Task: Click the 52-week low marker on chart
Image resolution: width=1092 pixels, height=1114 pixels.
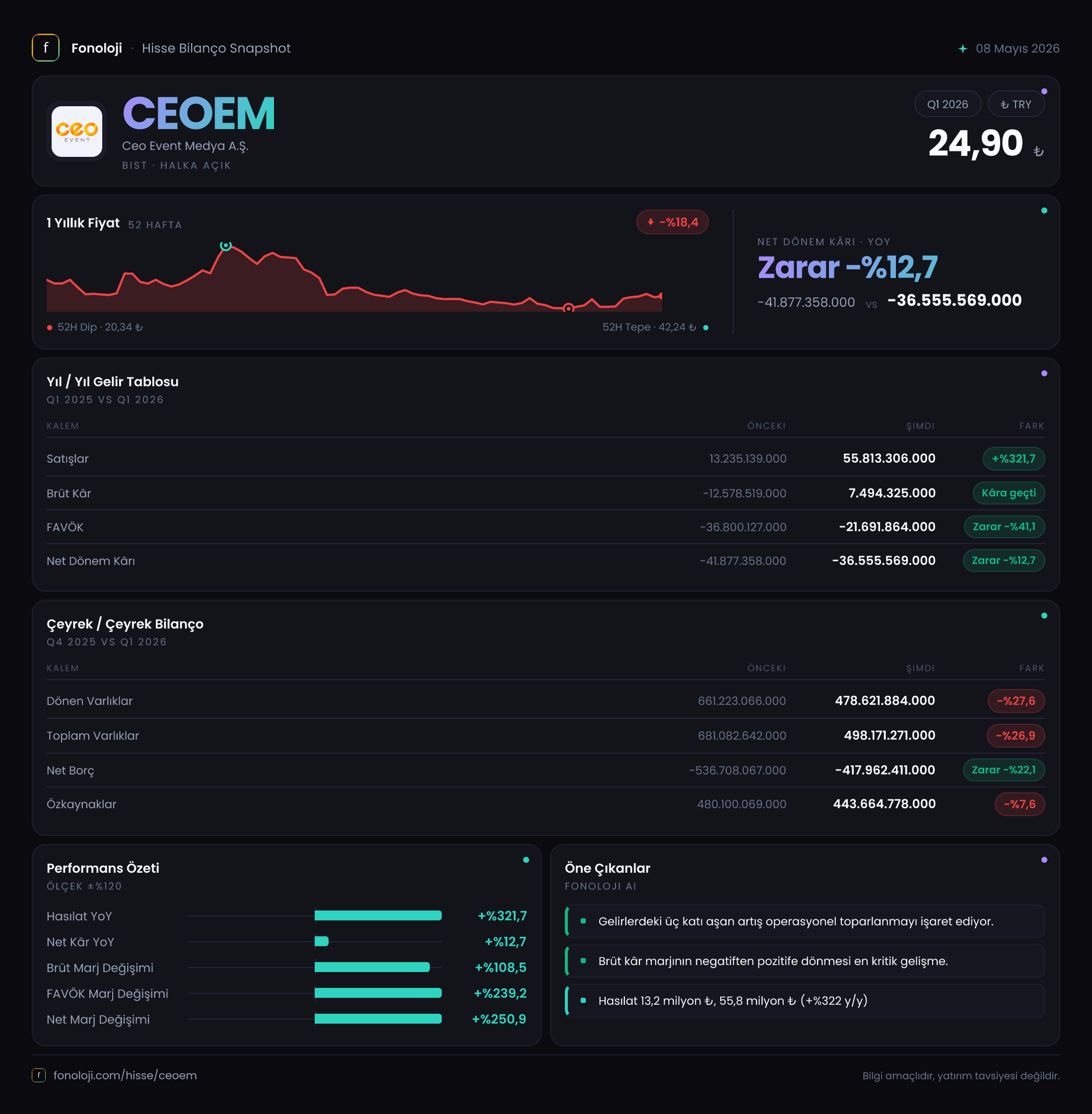Action: [568, 309]
